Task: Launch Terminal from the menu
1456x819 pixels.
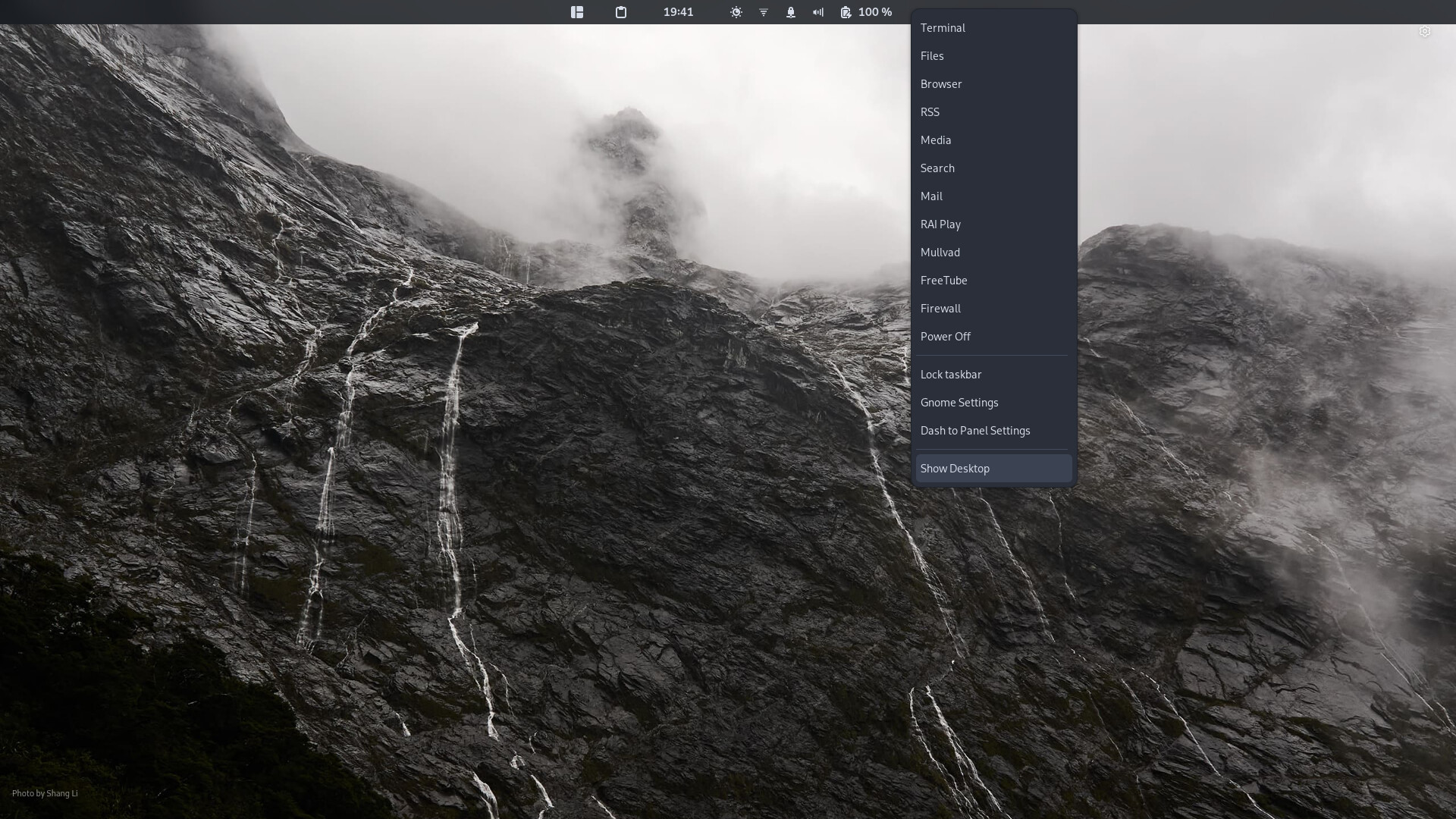Action: coord(943,28)
